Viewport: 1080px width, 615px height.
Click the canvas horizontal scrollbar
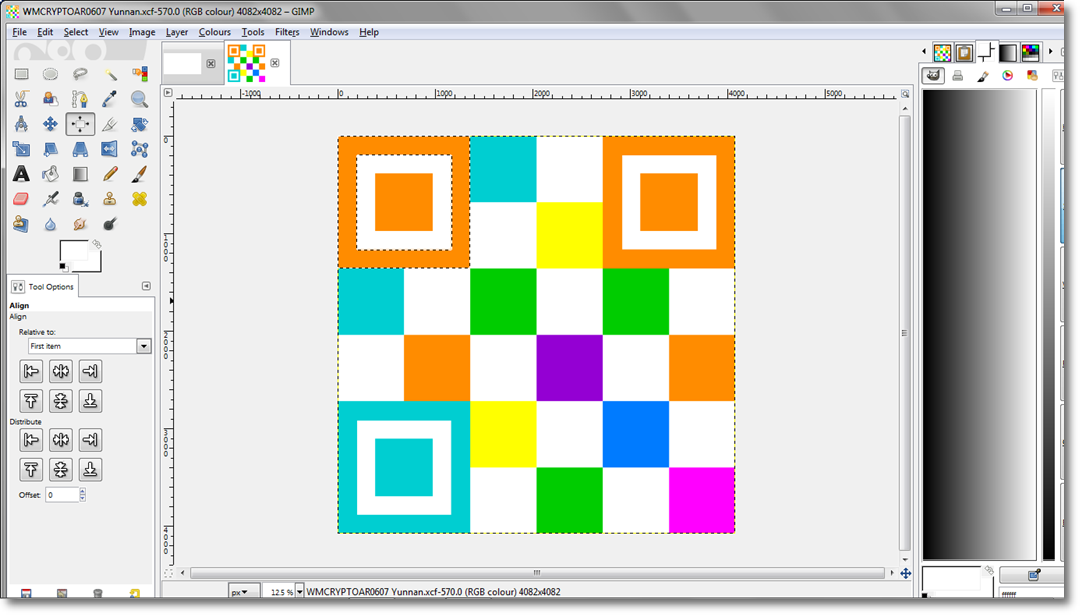click(537, 572)
